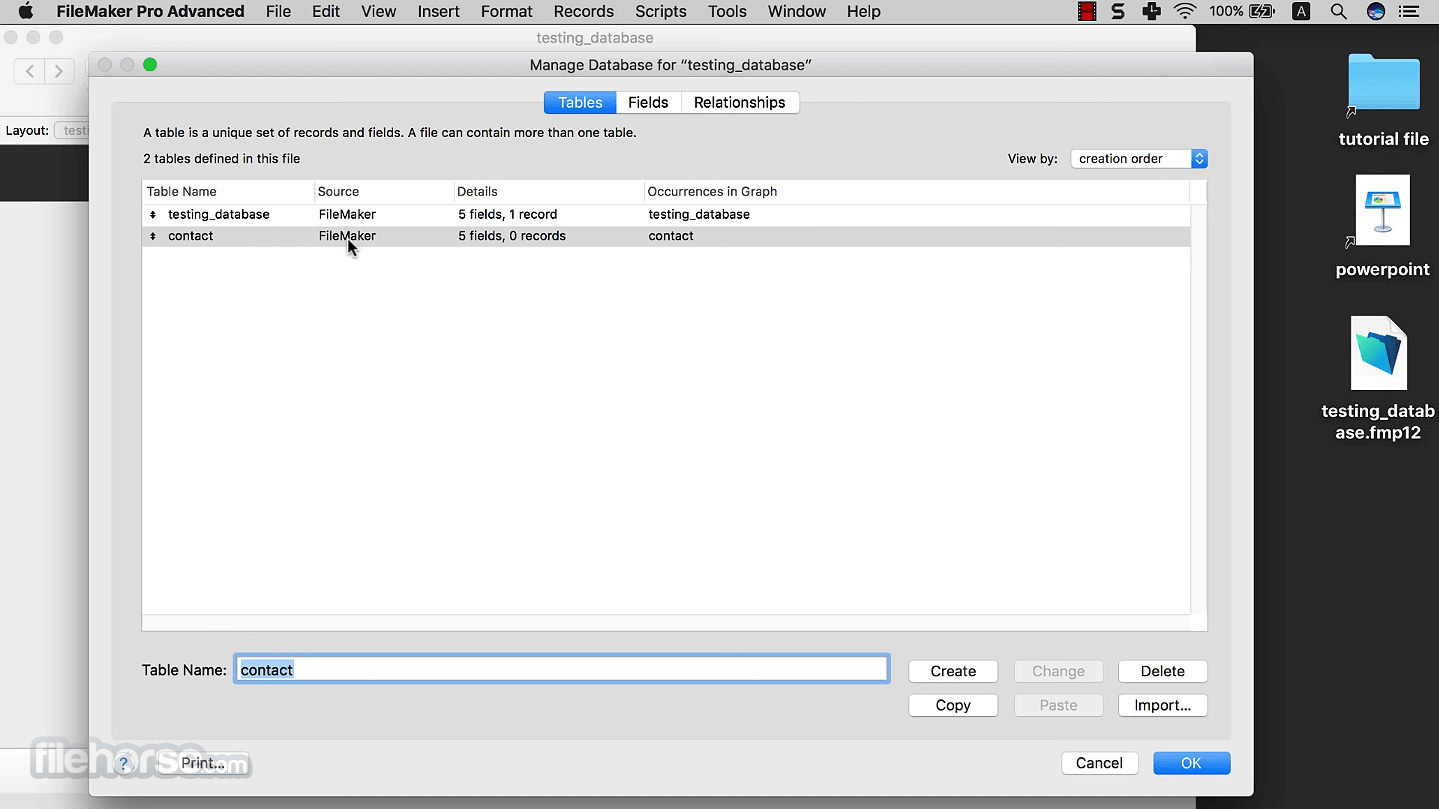Open the View menu

click(378, 12)
